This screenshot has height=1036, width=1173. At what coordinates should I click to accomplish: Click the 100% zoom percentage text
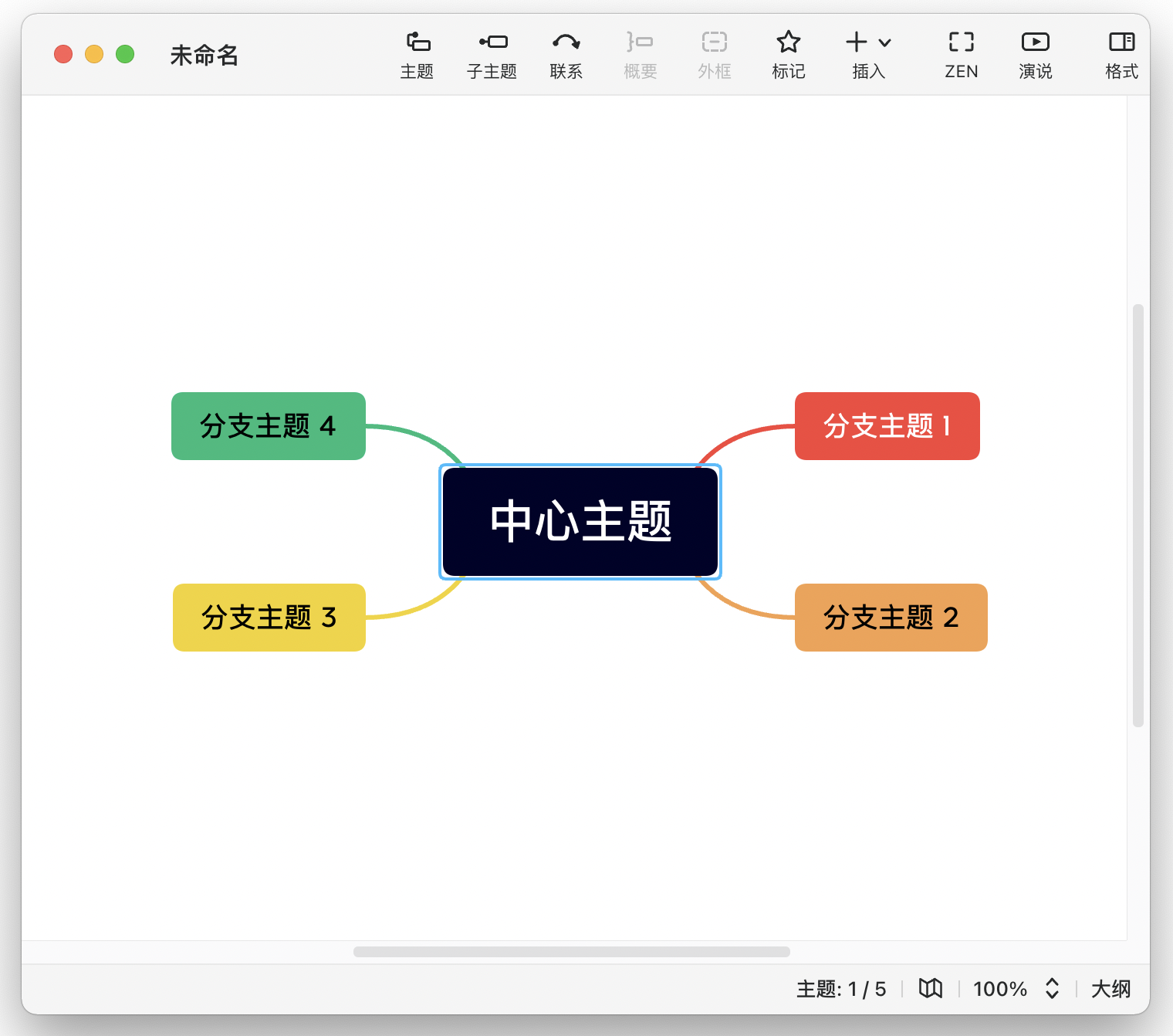[1000, 989]
